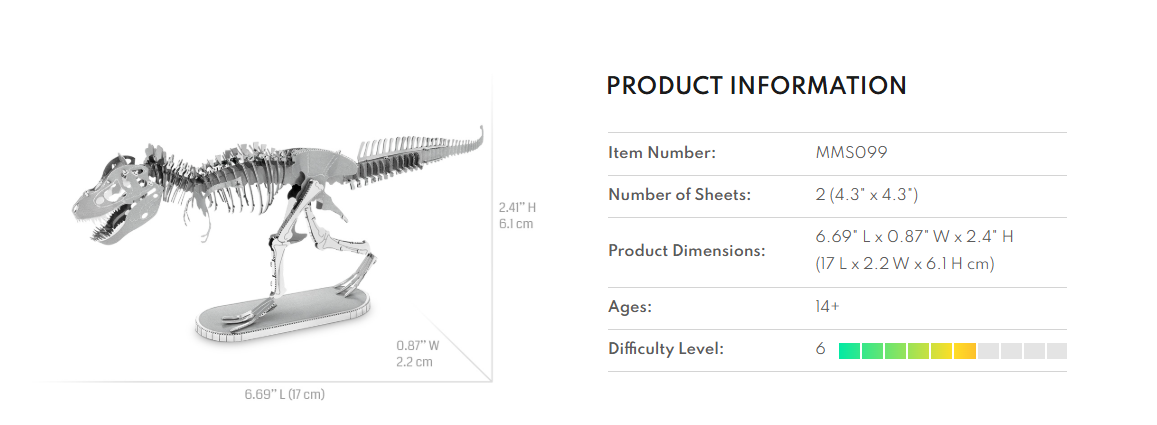Select the item number MMS099

point(852,154)
